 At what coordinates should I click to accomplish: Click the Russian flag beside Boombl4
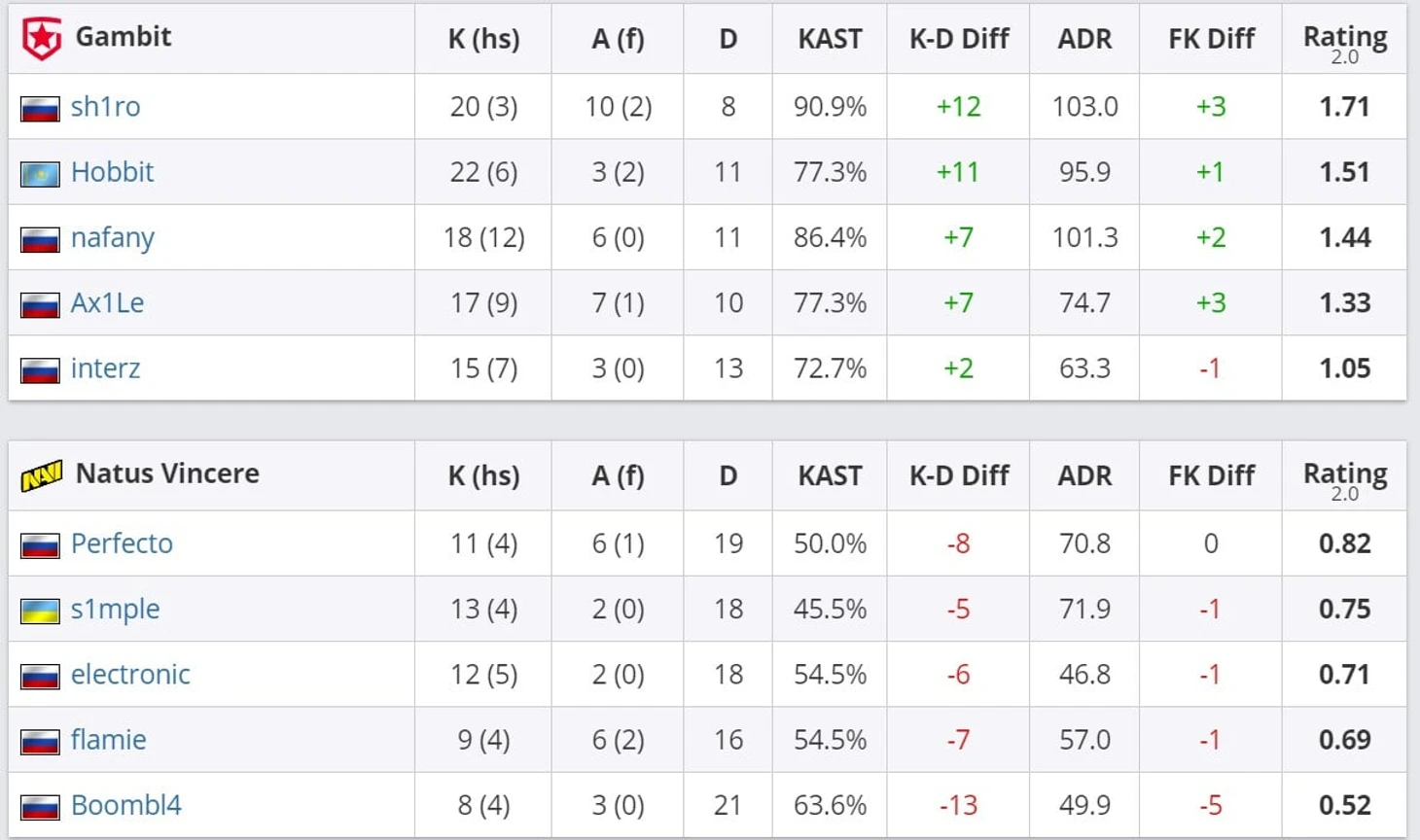tap(40, 807)
